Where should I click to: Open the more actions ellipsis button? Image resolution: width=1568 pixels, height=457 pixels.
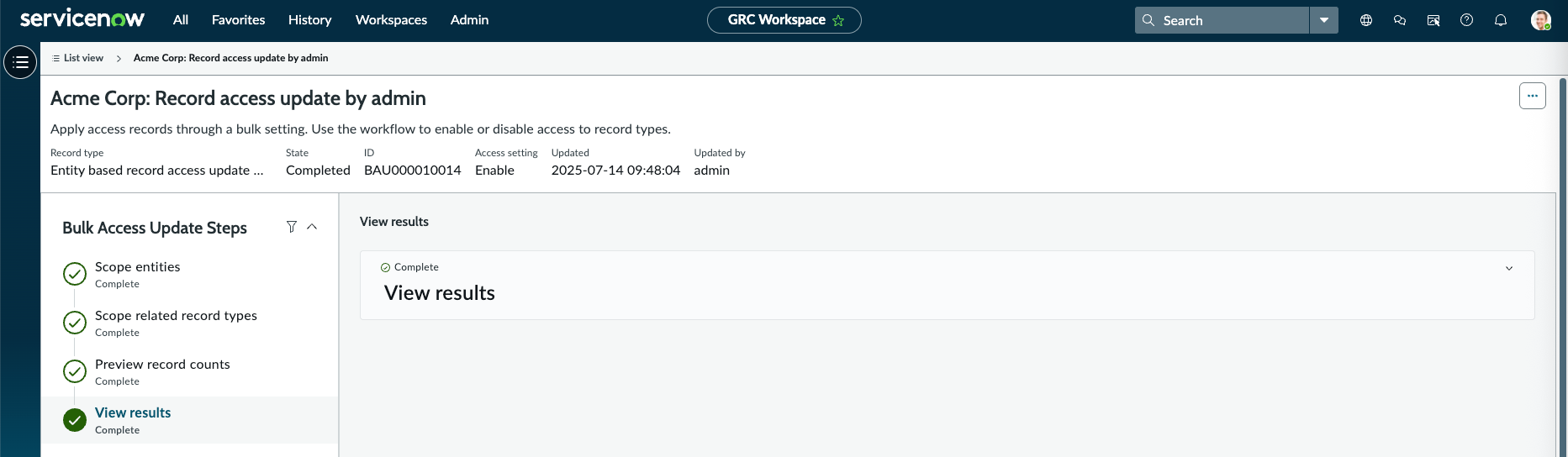1533,96
